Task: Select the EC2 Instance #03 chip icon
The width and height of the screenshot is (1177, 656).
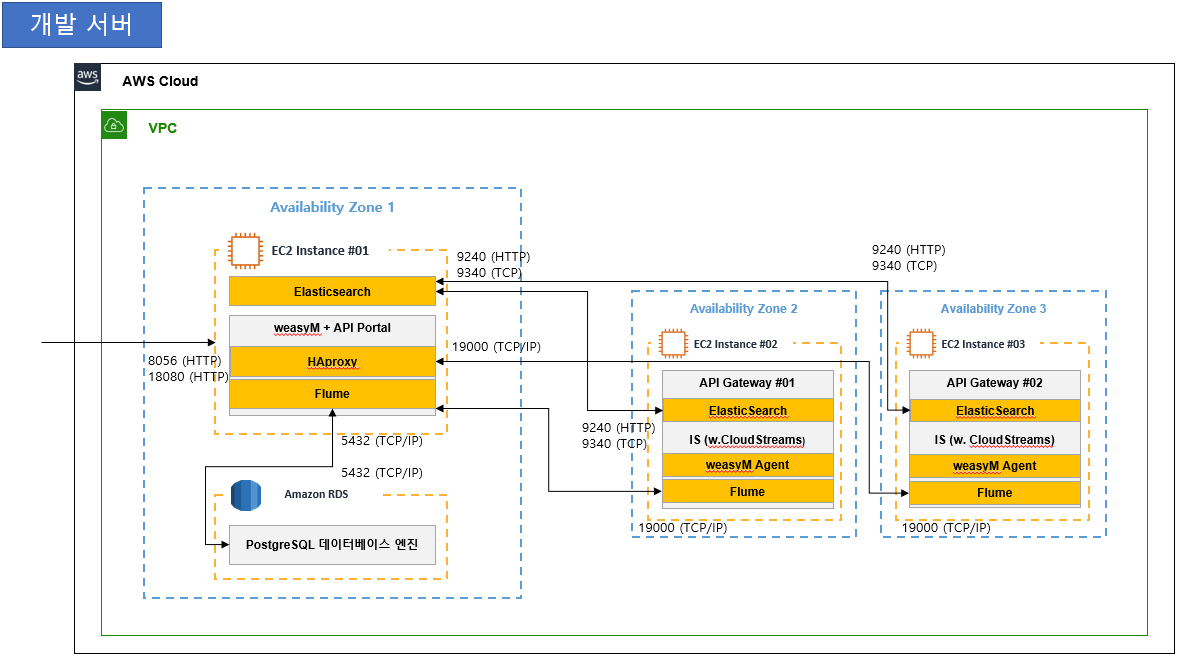Action: [920, 343]
